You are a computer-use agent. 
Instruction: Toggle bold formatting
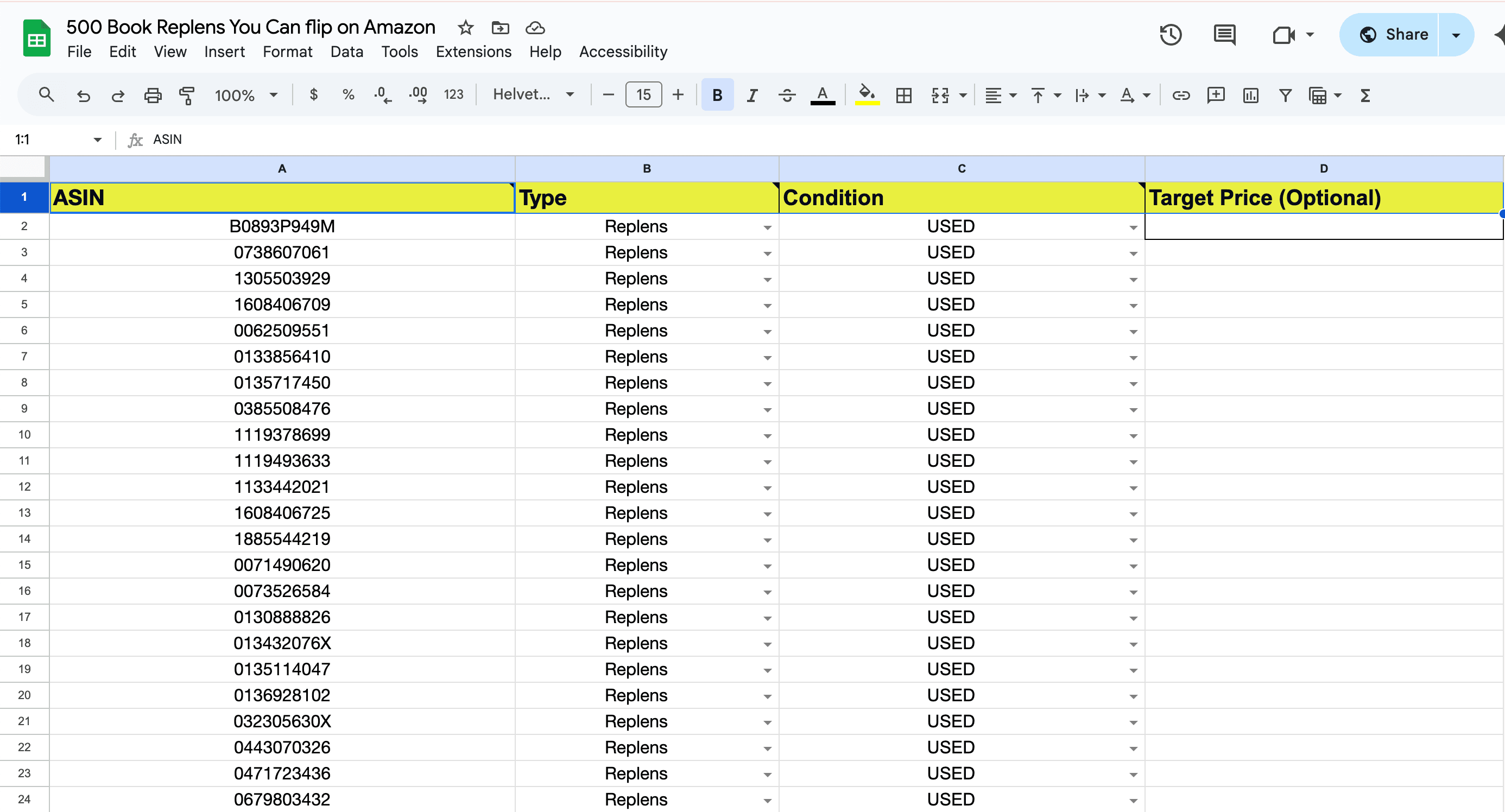pyautogui.click(x=717, y=94)
